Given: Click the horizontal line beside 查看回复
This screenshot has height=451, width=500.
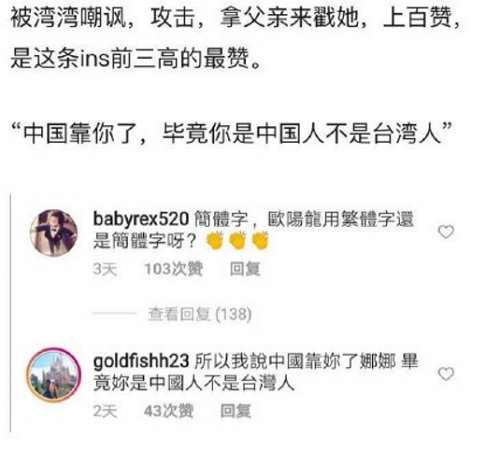Looking at the screenshot, I should (114, 313).
